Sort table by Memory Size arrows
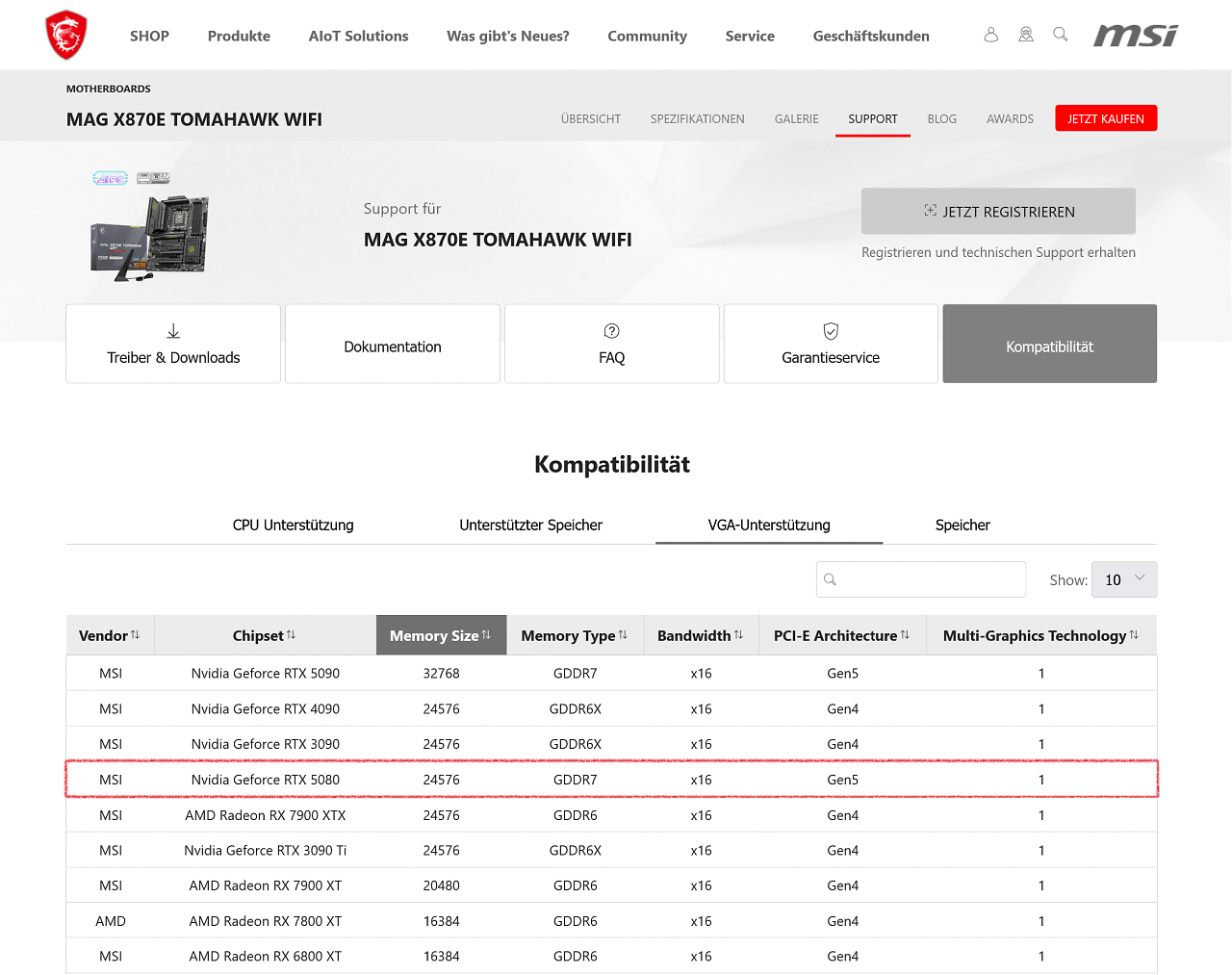The image size is (1232, 975). click(x=487, y=635)
